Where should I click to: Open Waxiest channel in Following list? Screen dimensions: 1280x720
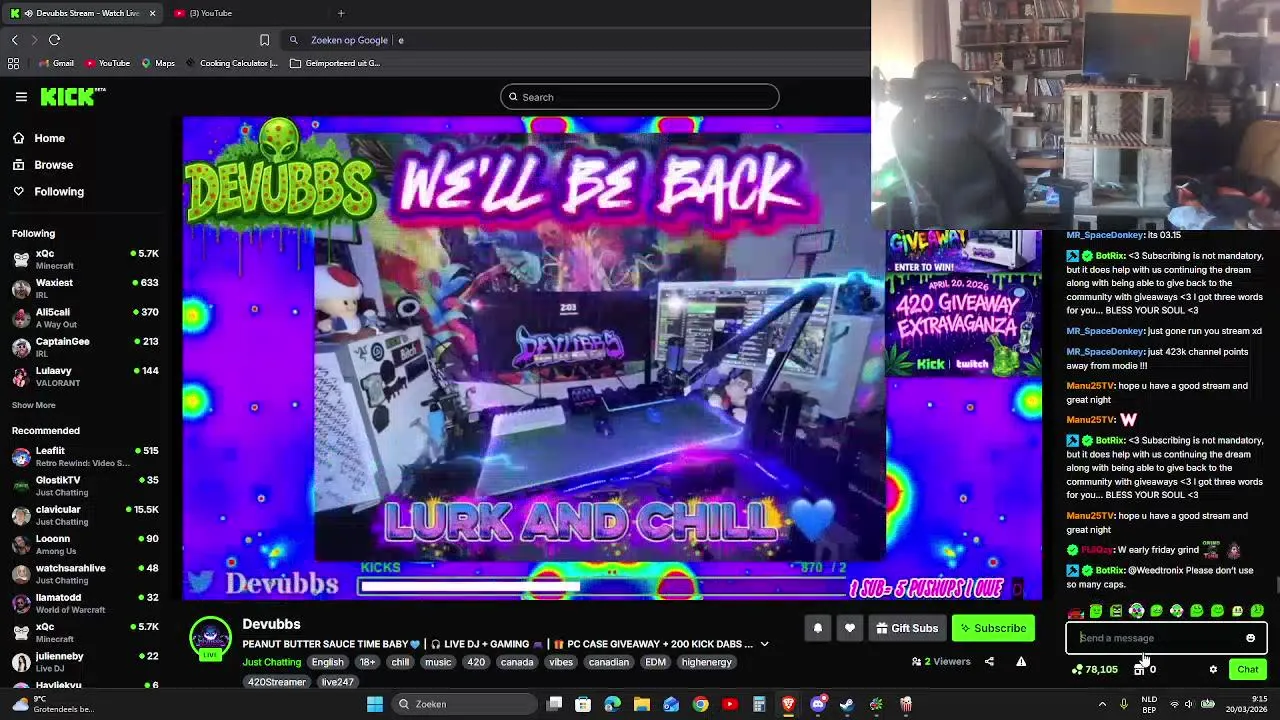(x=85, y=288)
